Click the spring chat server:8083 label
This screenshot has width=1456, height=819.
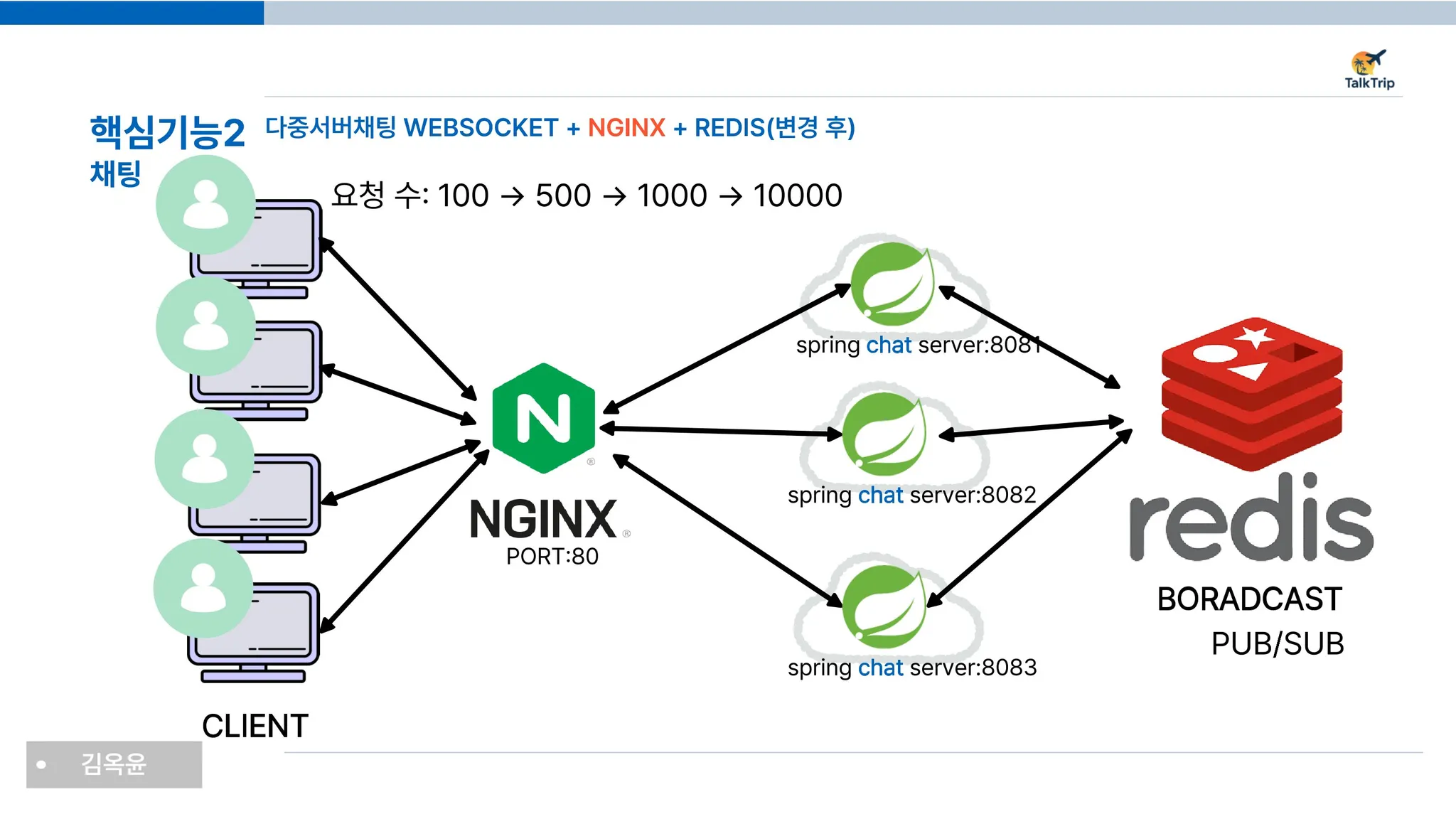(x=912, y=668)
